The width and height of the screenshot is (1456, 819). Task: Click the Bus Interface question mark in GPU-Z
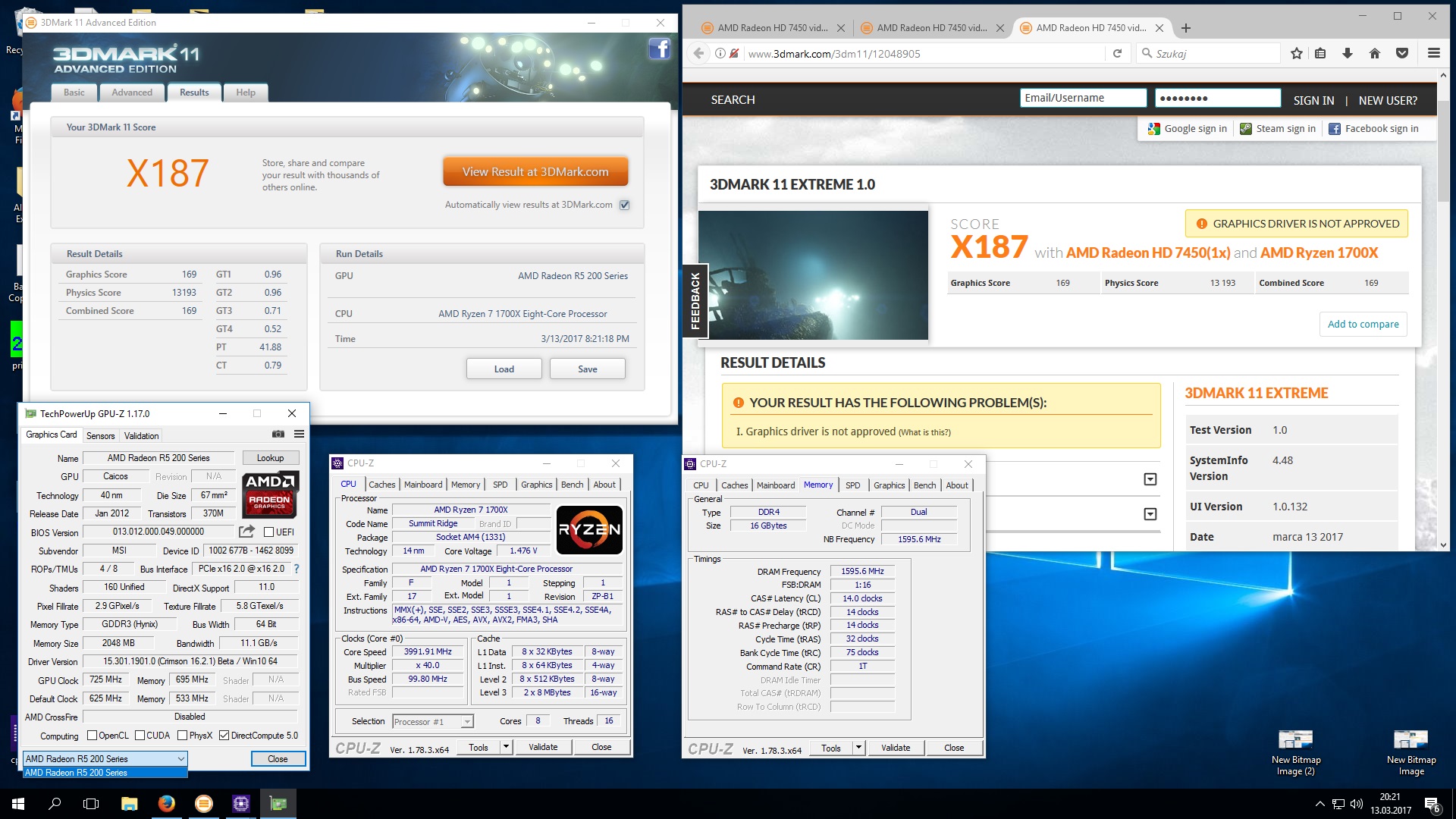point(297,569)
